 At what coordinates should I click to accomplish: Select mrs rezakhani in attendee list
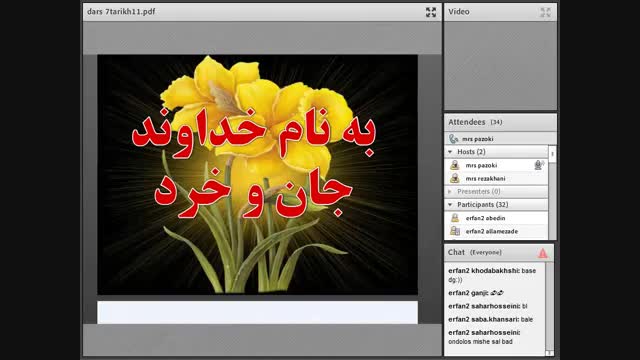click(496, 178)
